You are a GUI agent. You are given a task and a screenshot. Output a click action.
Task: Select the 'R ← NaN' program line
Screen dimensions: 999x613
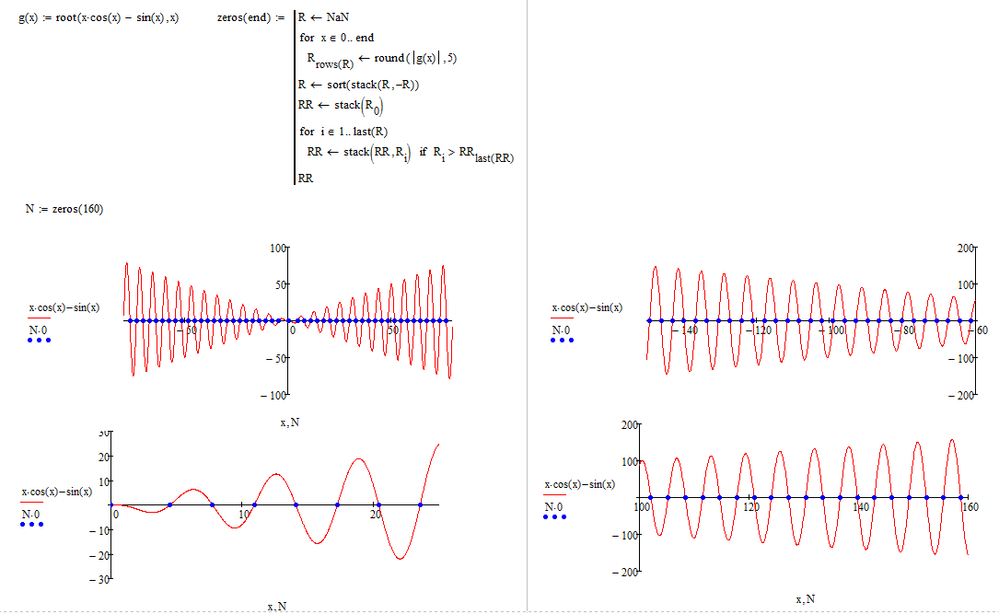point(324,17)
